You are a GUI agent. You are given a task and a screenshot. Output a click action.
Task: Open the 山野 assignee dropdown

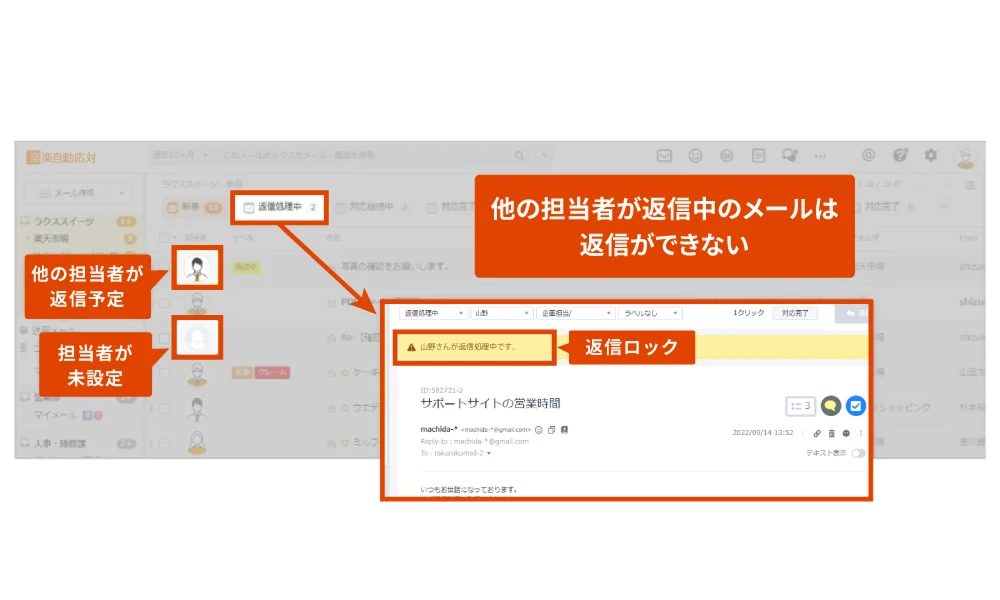(x=501, y=313)
